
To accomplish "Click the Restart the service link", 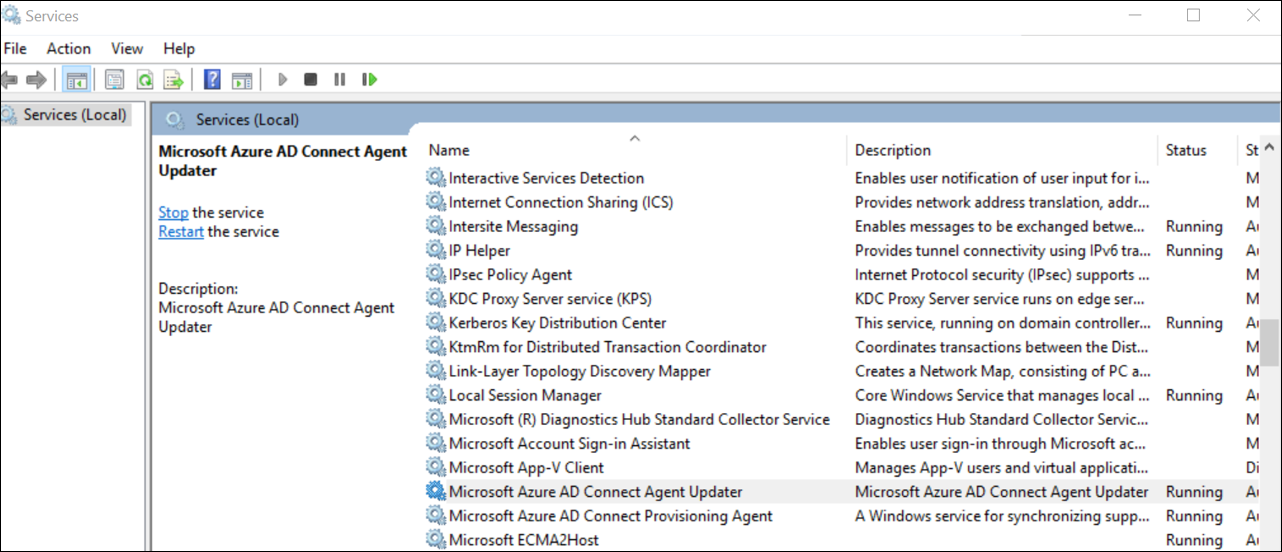I will tap(181, 231).
